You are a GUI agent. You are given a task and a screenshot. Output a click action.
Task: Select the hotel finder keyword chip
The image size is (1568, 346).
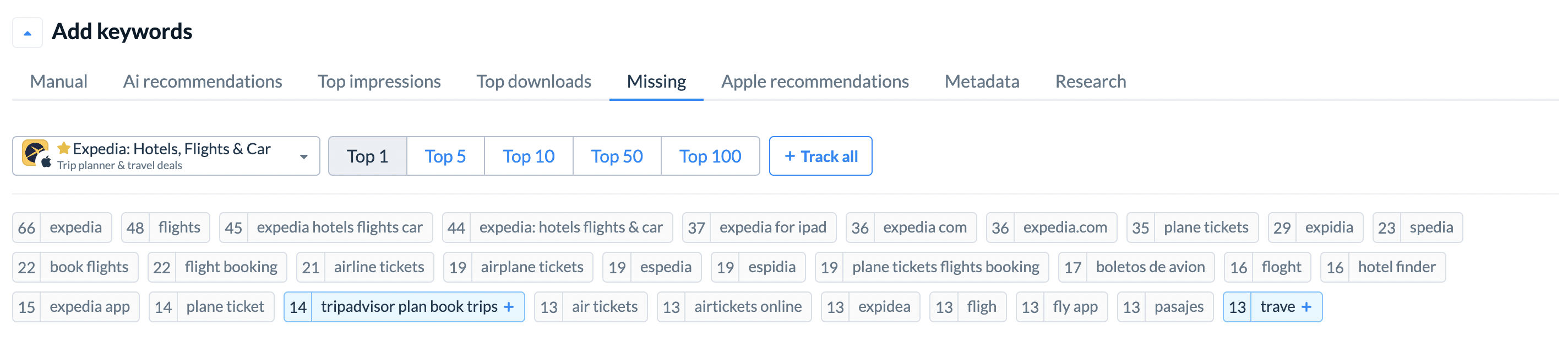pyautogui.click(x=1383, y=267)
